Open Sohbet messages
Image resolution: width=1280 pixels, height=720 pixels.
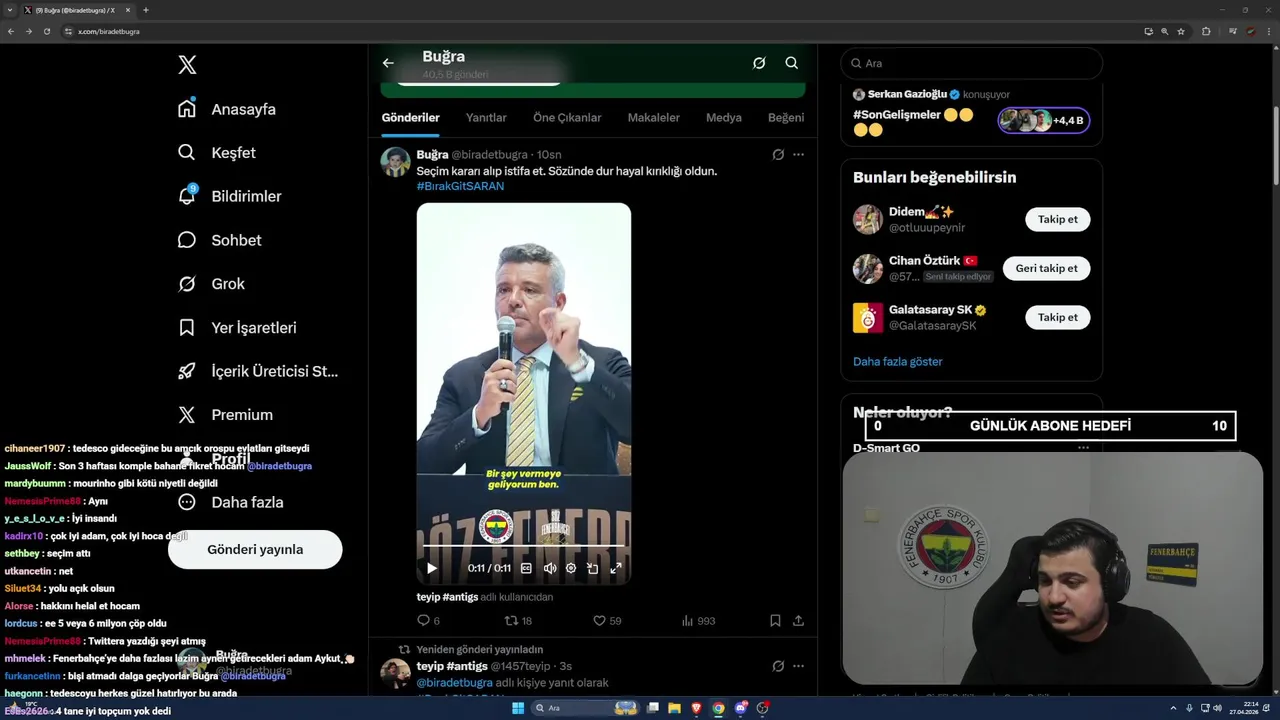tap(219, 240)
